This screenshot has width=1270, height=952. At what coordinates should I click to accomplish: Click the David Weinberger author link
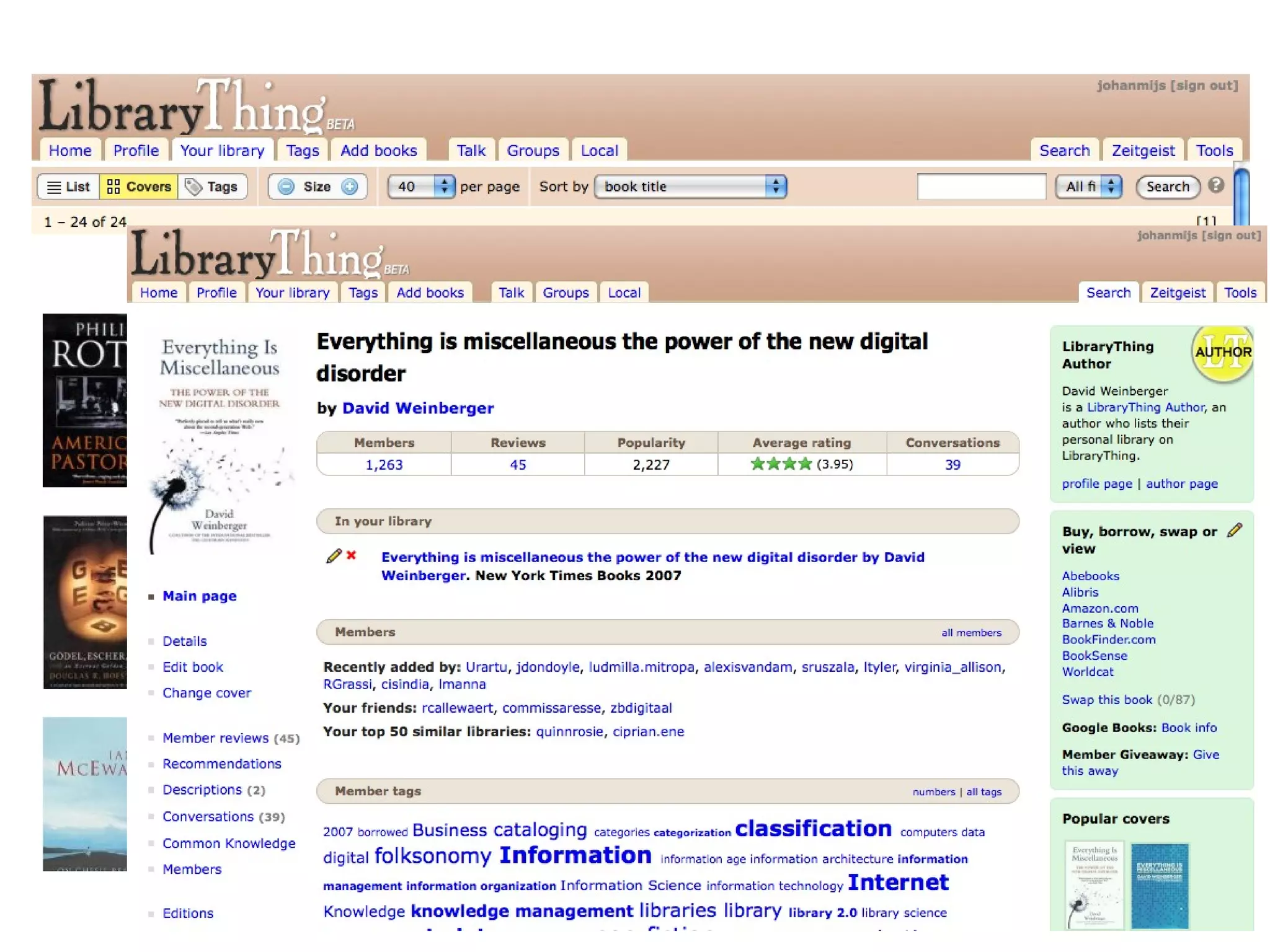(x=417, y=408)
